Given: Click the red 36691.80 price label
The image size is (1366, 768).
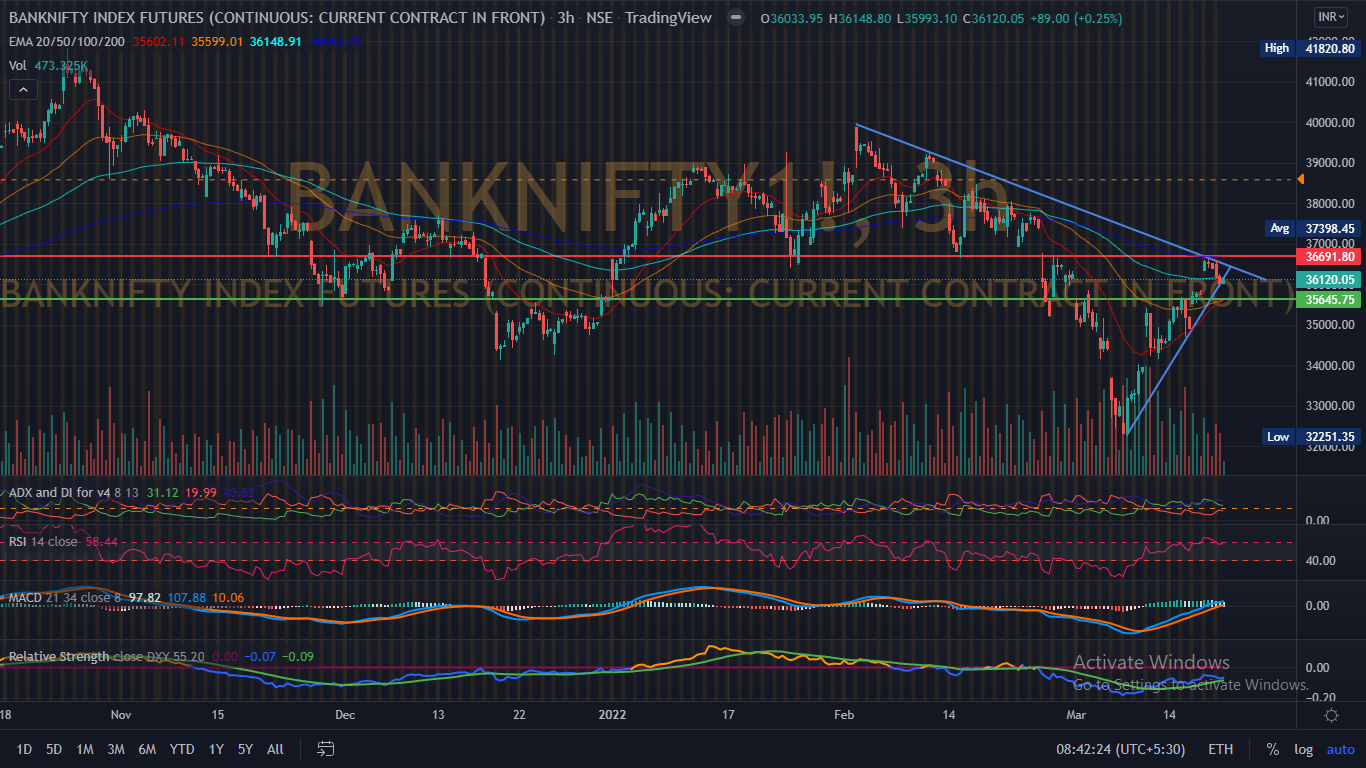Looking at the screenshot, I should coord(1327,256).
